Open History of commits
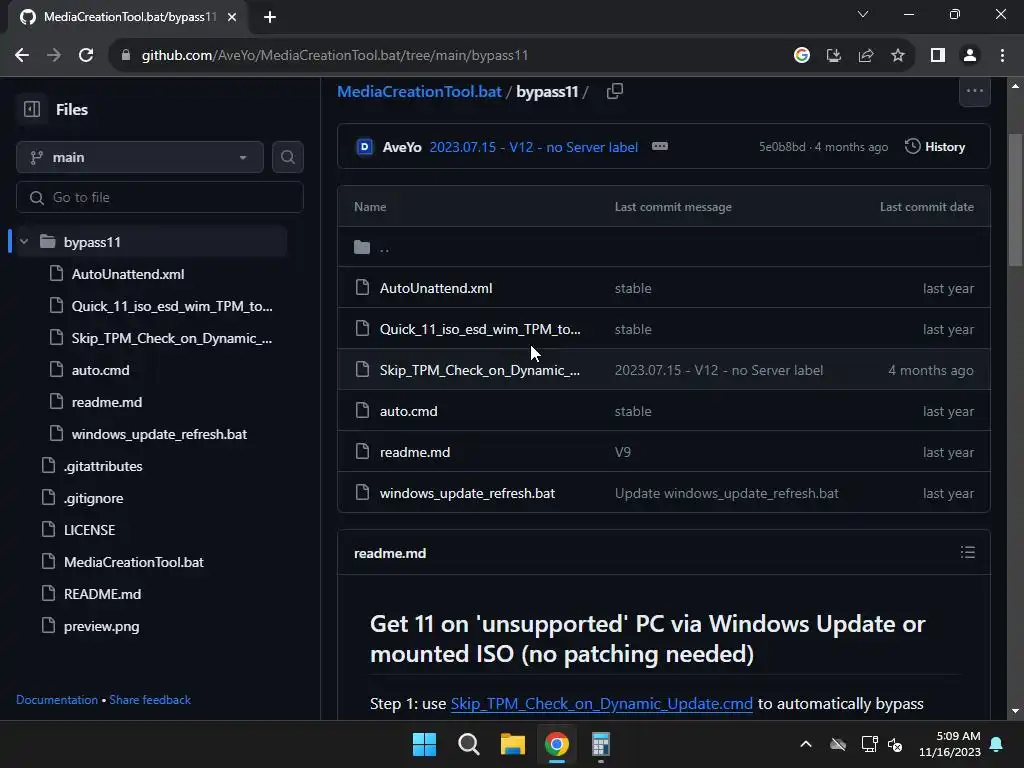This screenshot has width=1024, height=768. [x=935, y=147]
